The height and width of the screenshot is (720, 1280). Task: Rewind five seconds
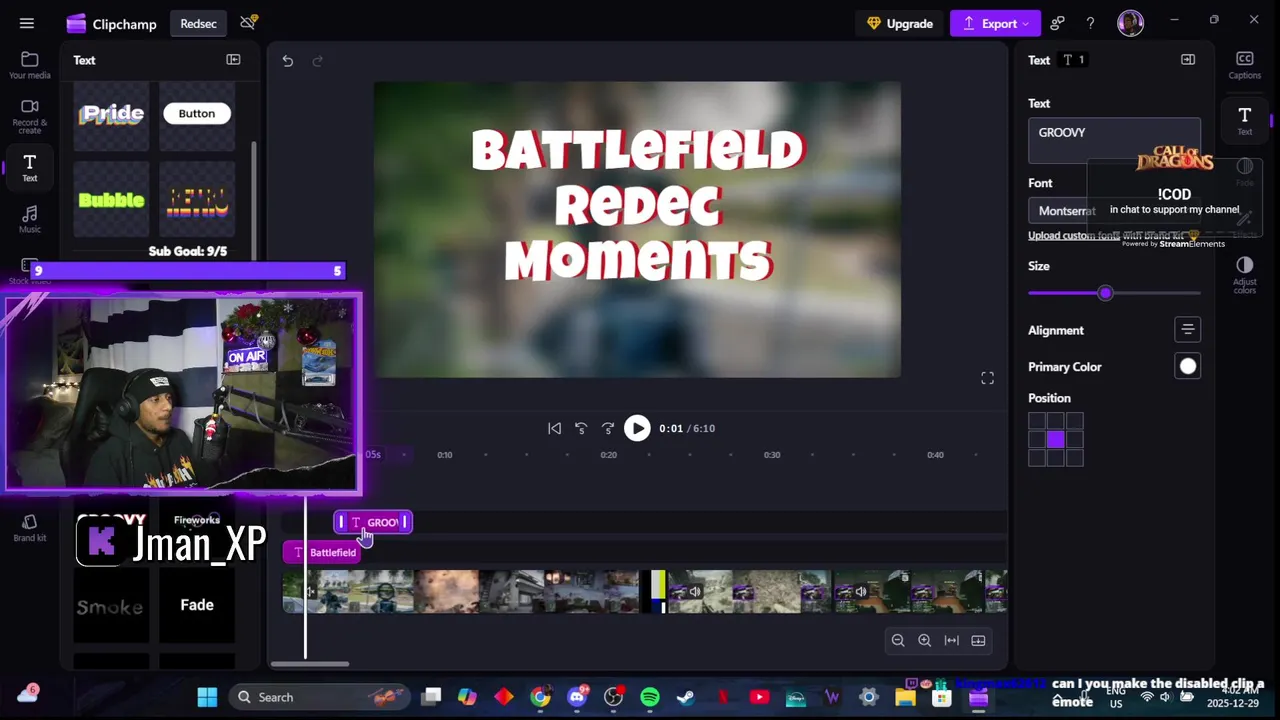click(x=581, y=428)
